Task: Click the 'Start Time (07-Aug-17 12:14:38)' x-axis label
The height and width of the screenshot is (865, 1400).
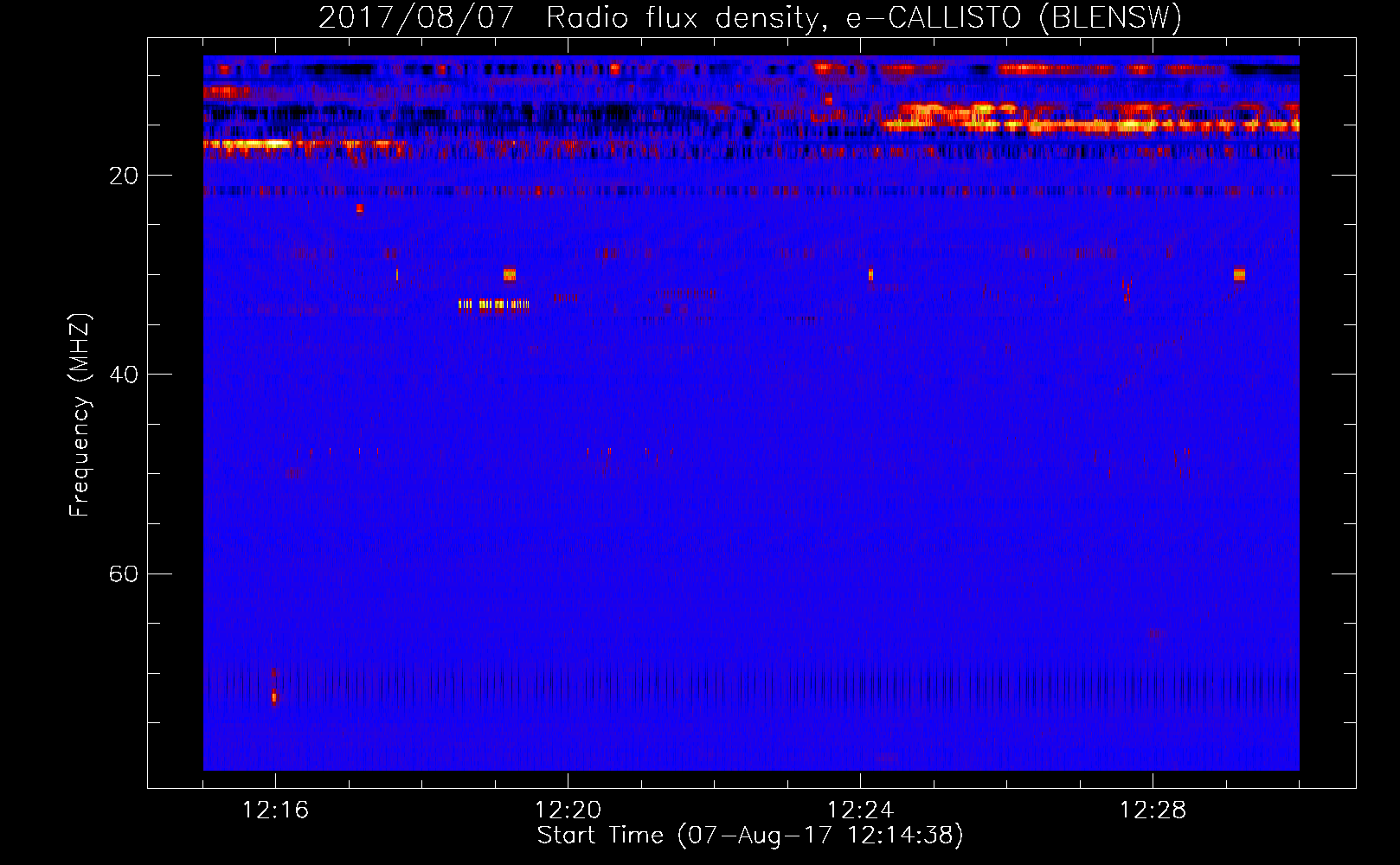Action: [x=750, y=836]
